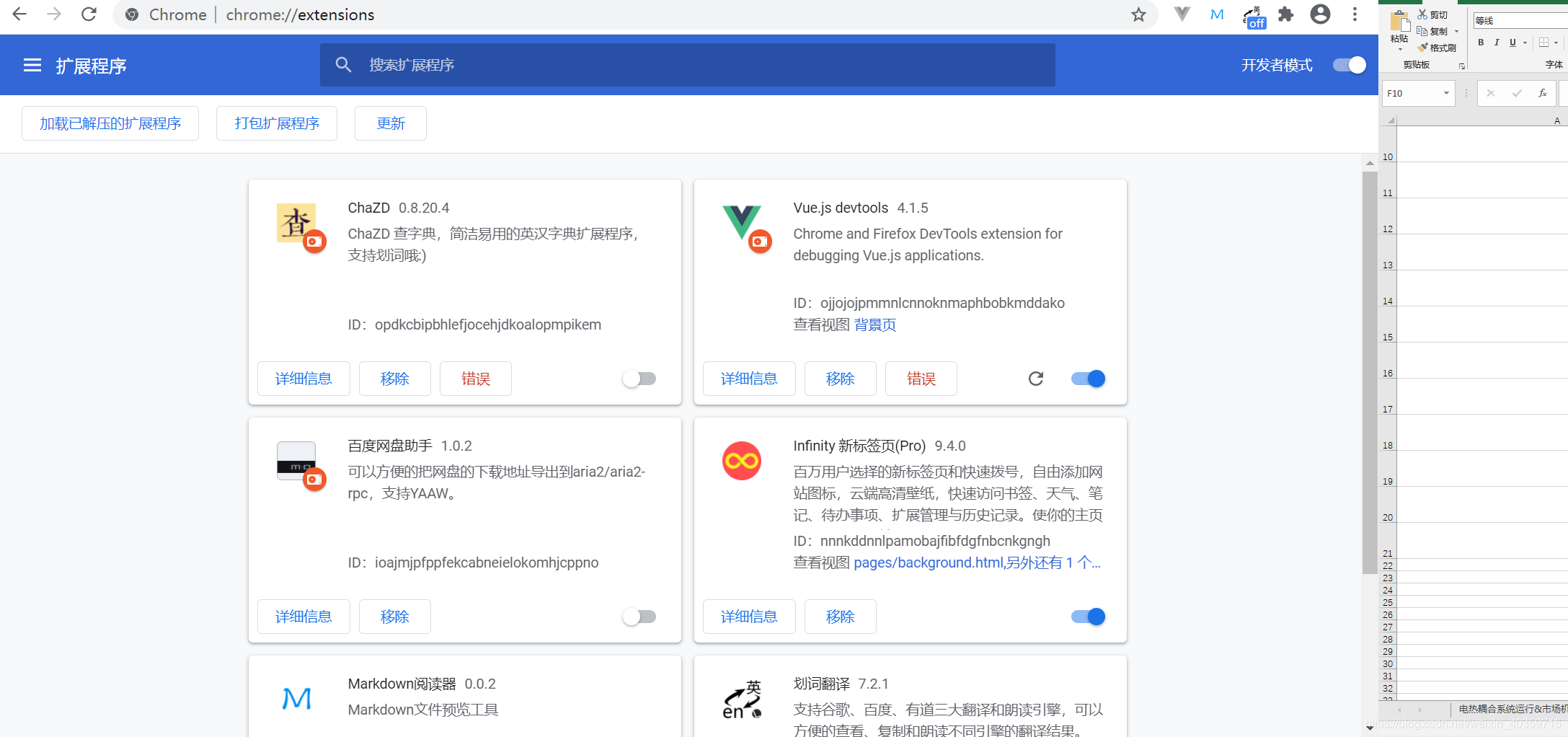The height and width of the screenshot is (737, 1568).
Task: Open 详细信息 for ChaZD
Action: [304, 379]
